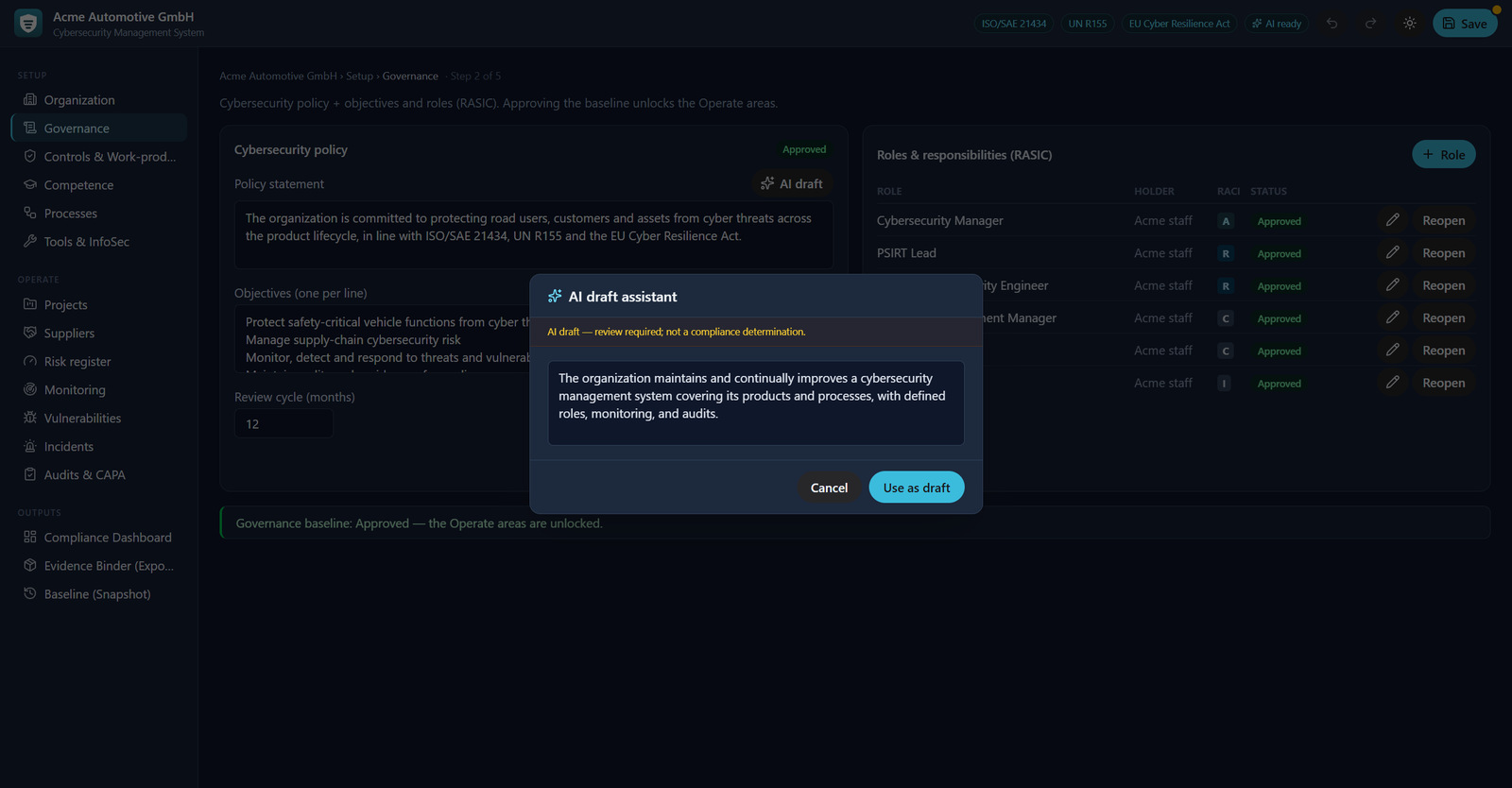Click the Audits & CAPA clipboard icon
1512x788 pixels.
(x=30, y=474)
